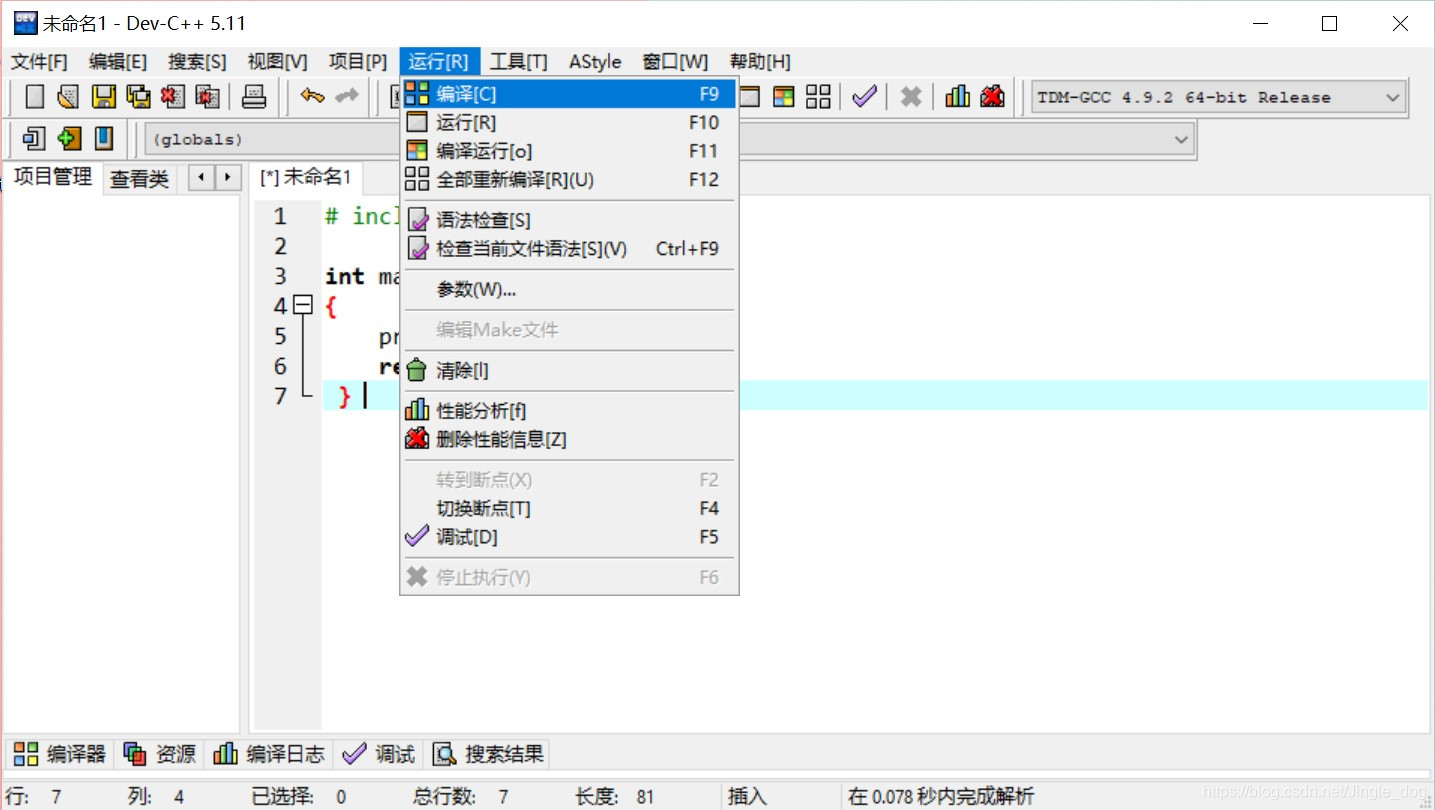Open the 项目[P] menu
1435x810 pixels.
click(358, 62)
